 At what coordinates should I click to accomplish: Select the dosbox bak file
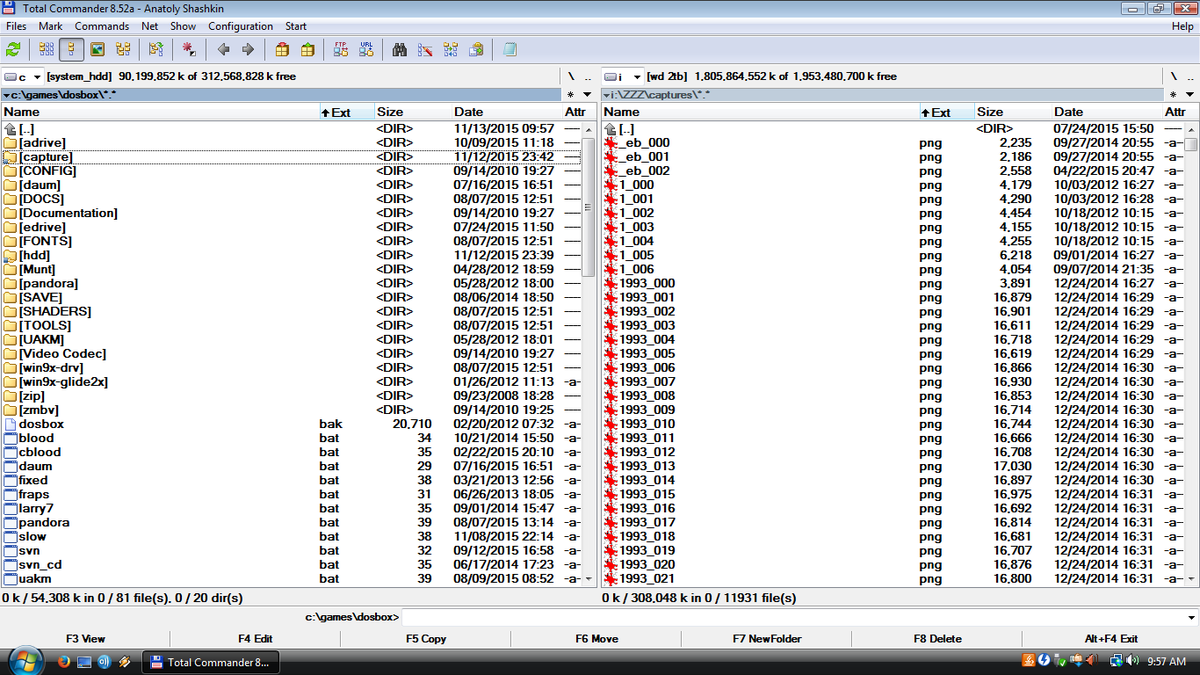tap(291, 424)
